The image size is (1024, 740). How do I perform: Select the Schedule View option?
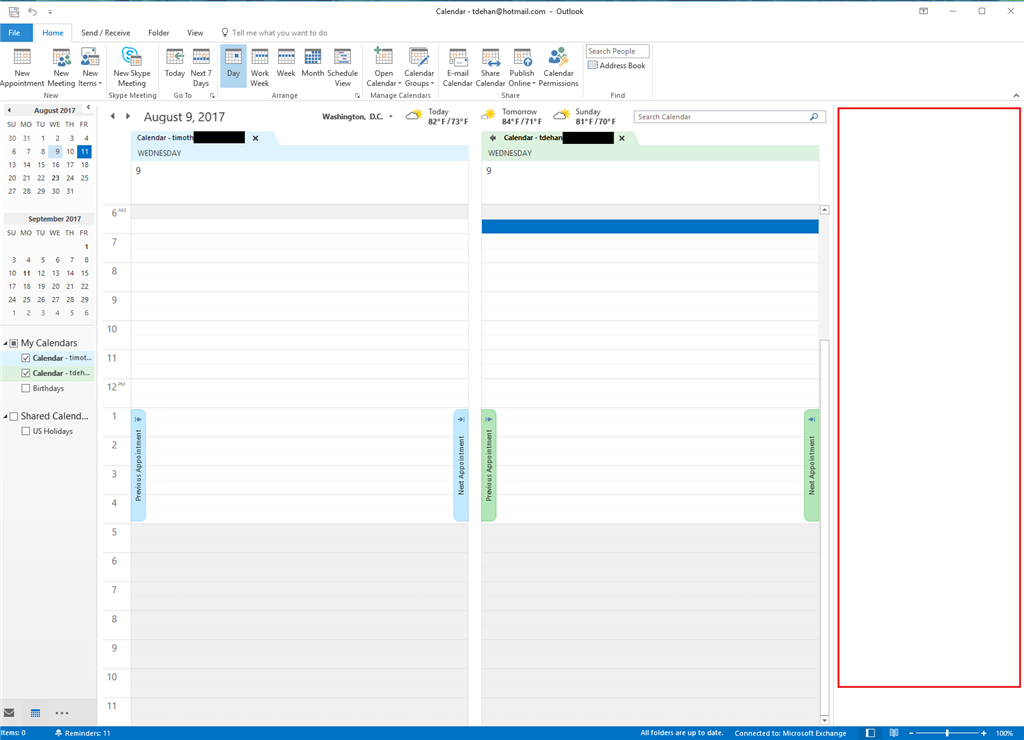pos(343,66)
